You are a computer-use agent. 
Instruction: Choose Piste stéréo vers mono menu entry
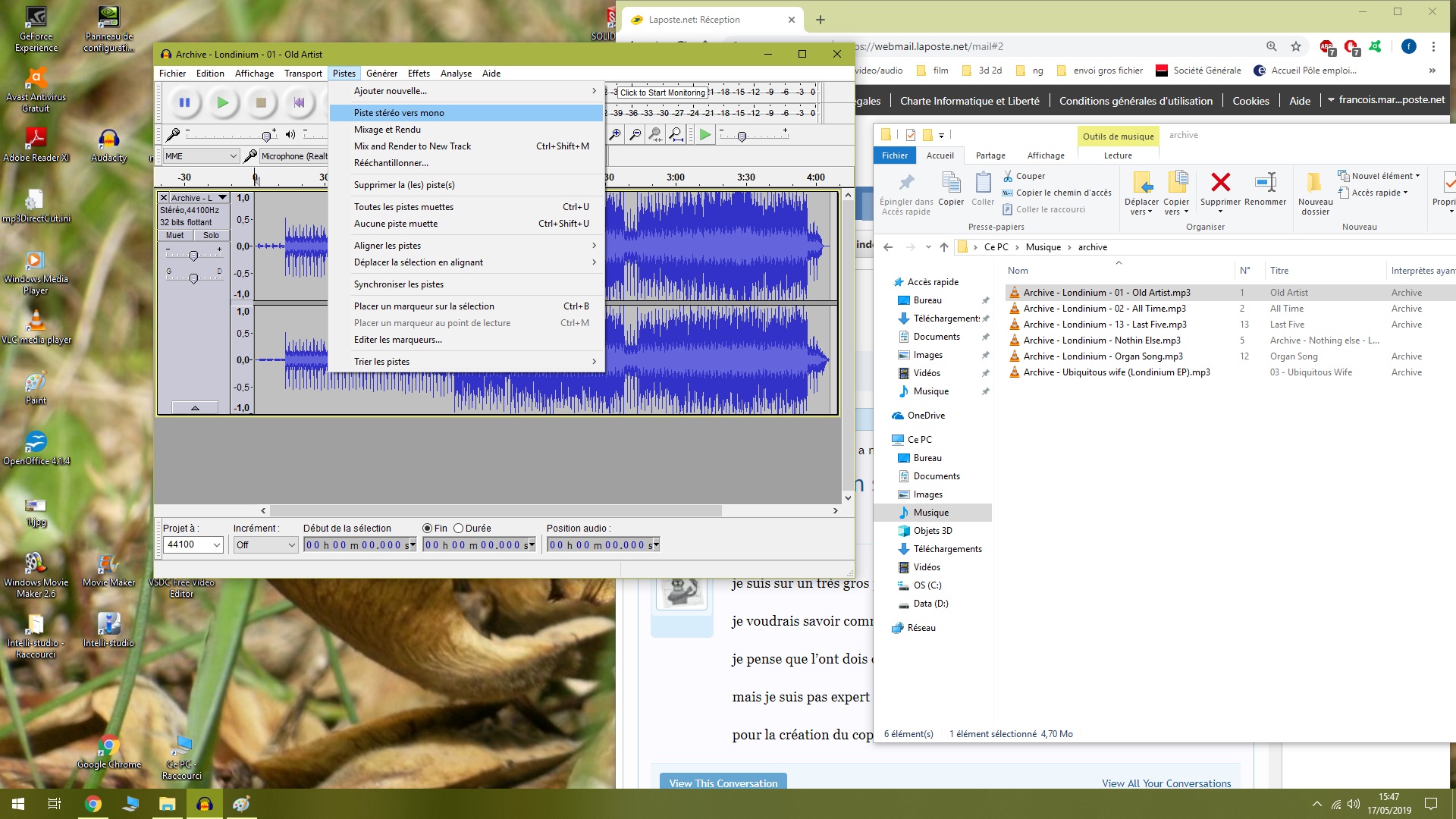point(399,113)
